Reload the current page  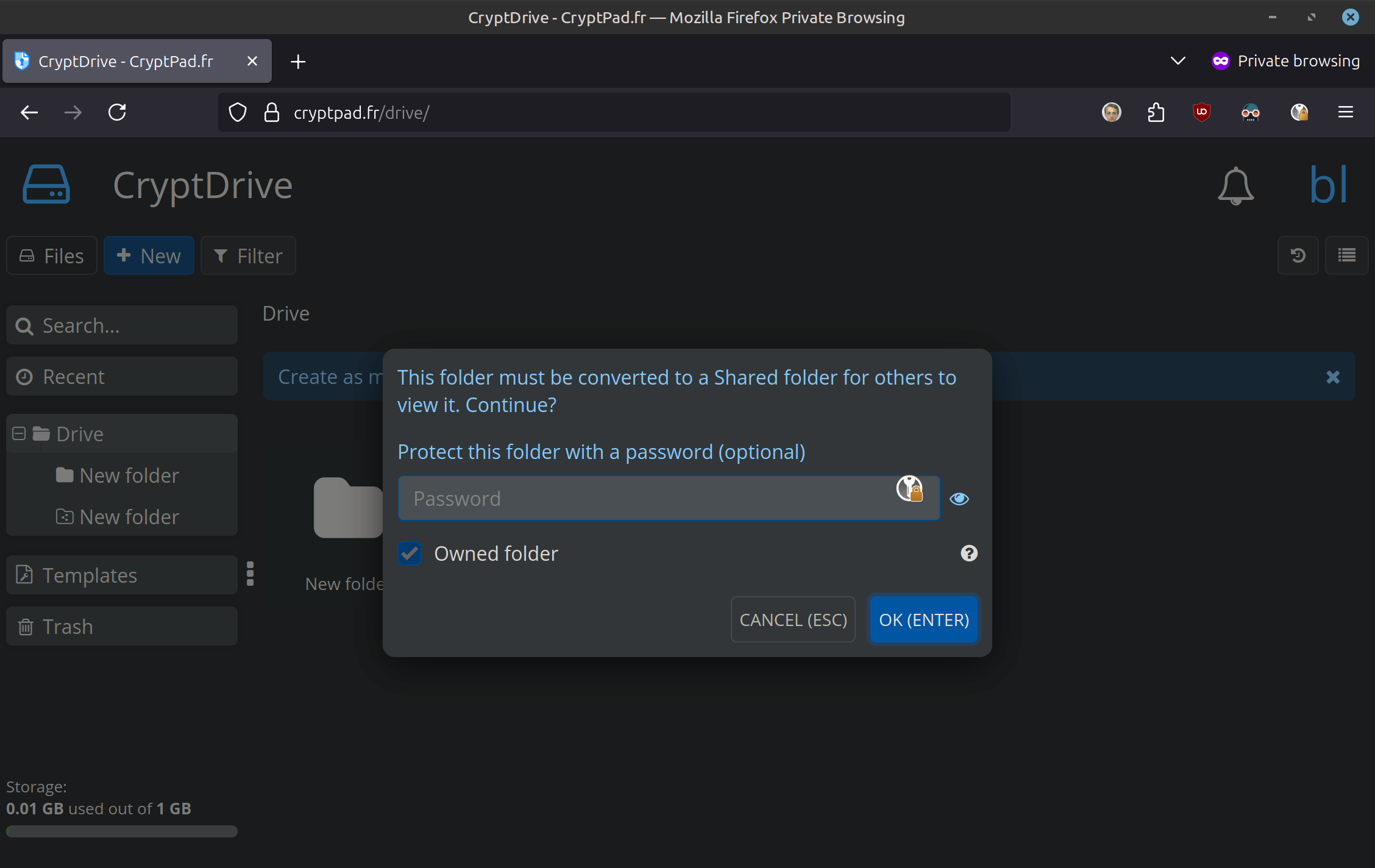[117, 112]
